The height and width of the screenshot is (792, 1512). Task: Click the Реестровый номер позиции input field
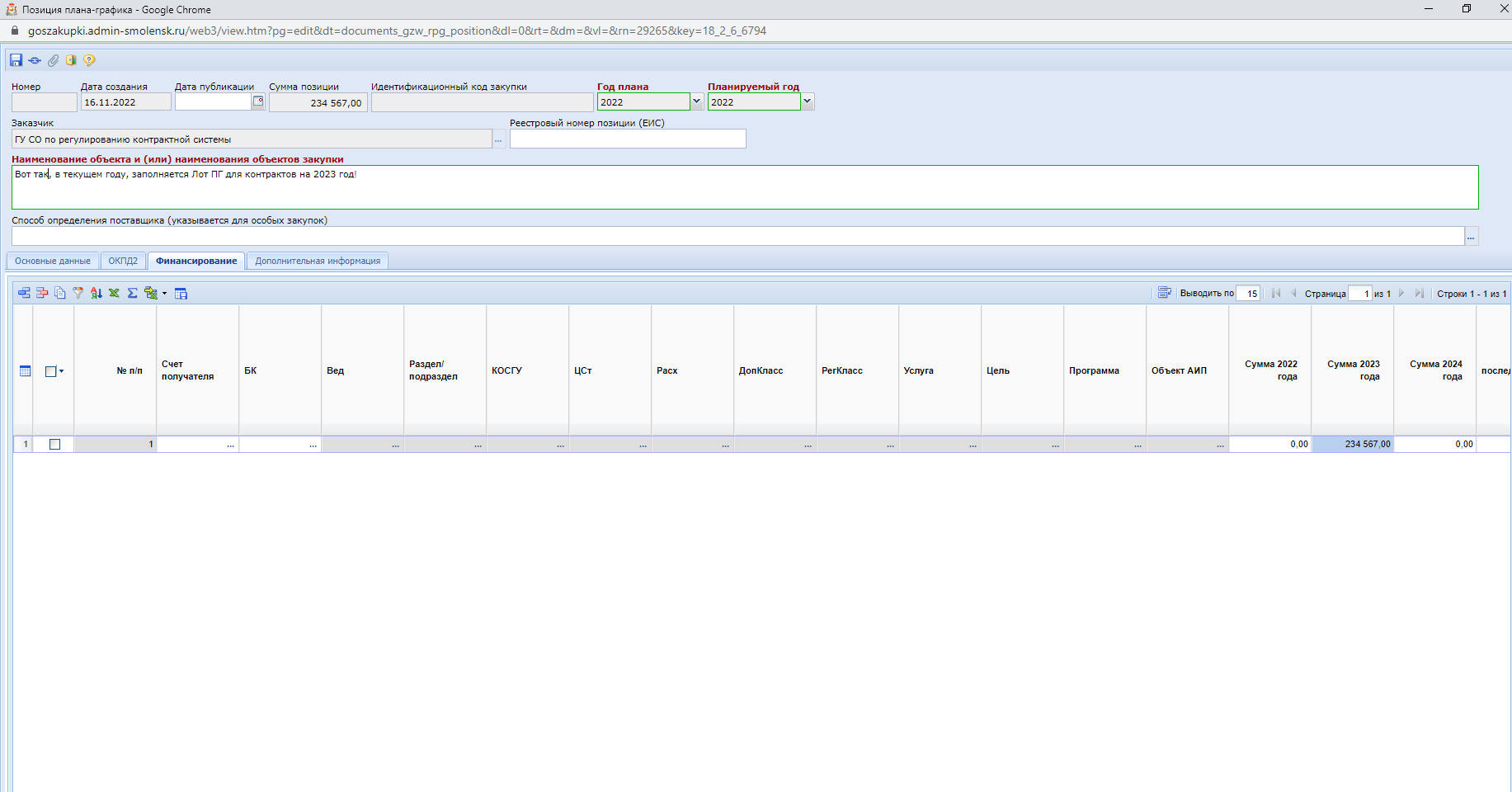click(x=627, y=139)
